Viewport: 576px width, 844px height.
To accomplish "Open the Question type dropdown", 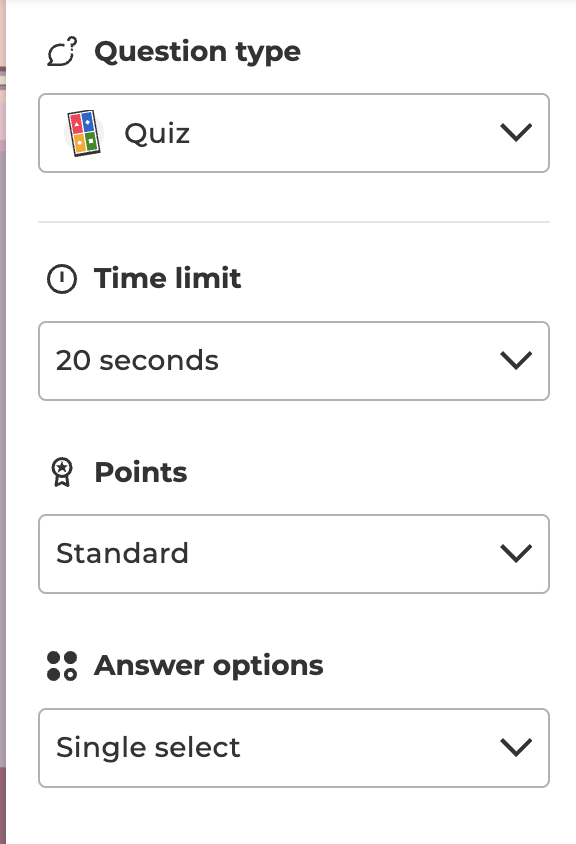I will pos(294,133).
